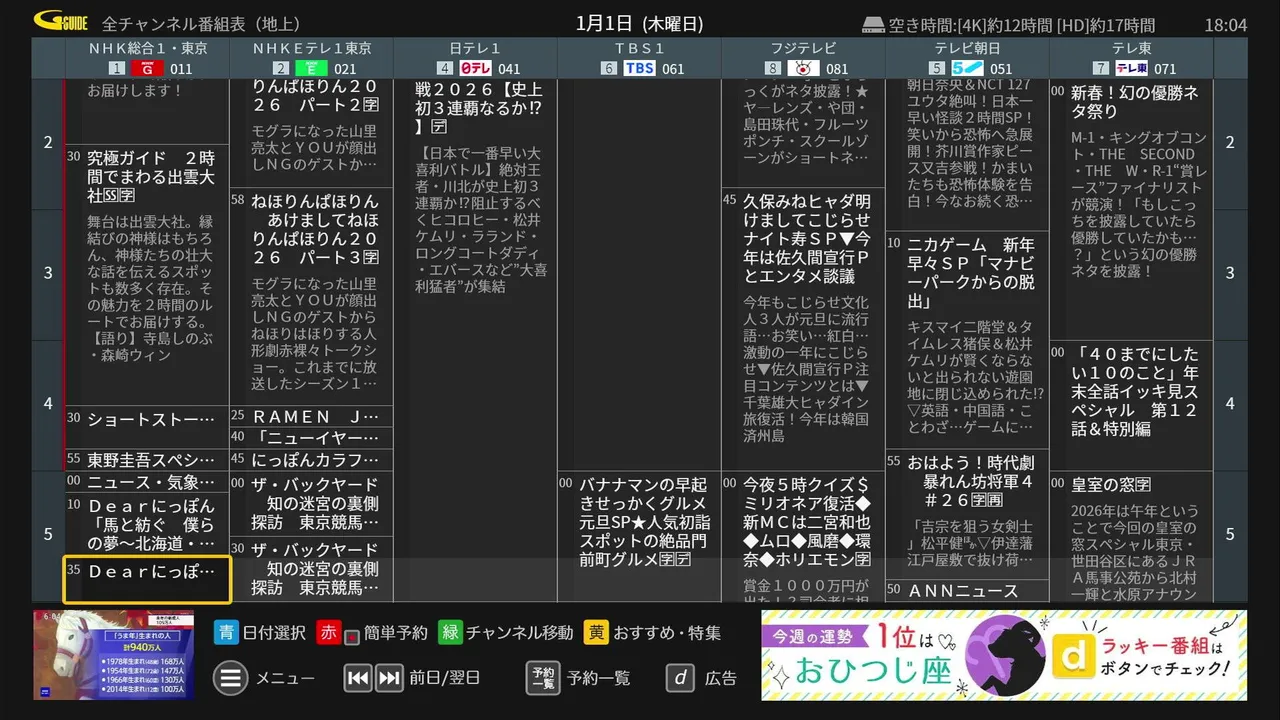The image size is (1280, 720).
Task: Click the red 赤 easy reservation key
Action: (328, 632)
